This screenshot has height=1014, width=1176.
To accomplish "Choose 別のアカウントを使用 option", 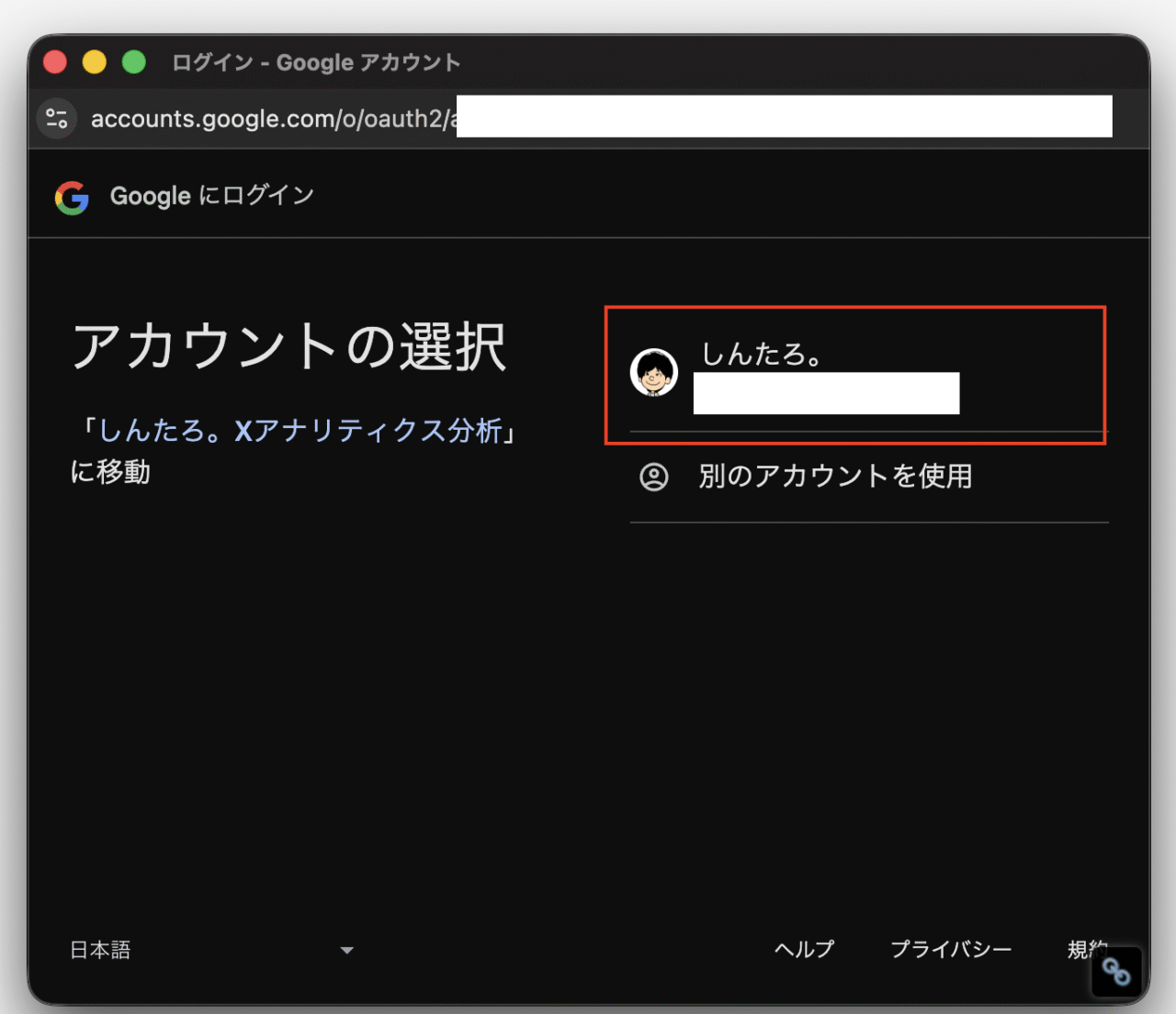I will coord(834,477).
